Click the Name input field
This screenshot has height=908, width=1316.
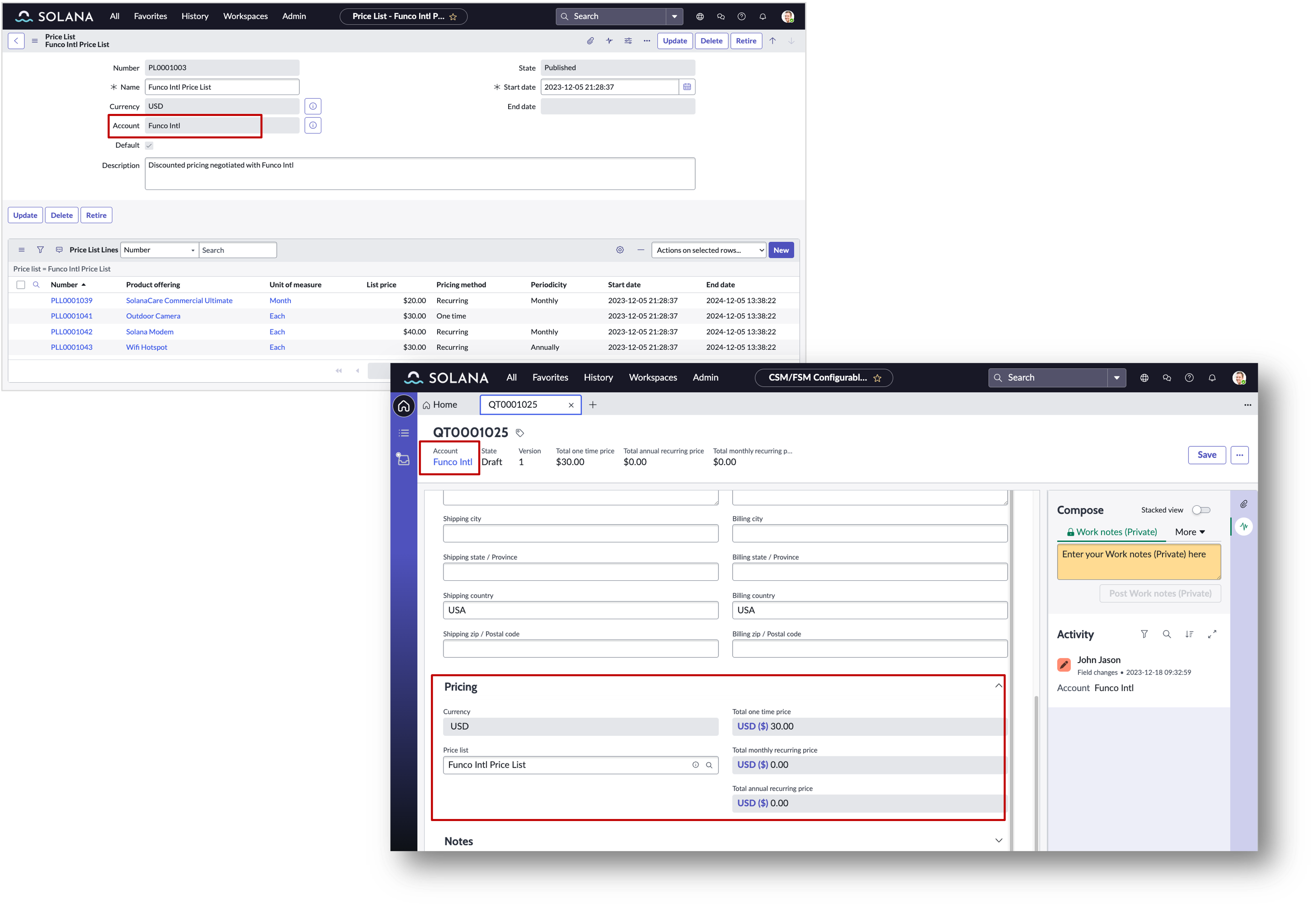tap(222, 87)
